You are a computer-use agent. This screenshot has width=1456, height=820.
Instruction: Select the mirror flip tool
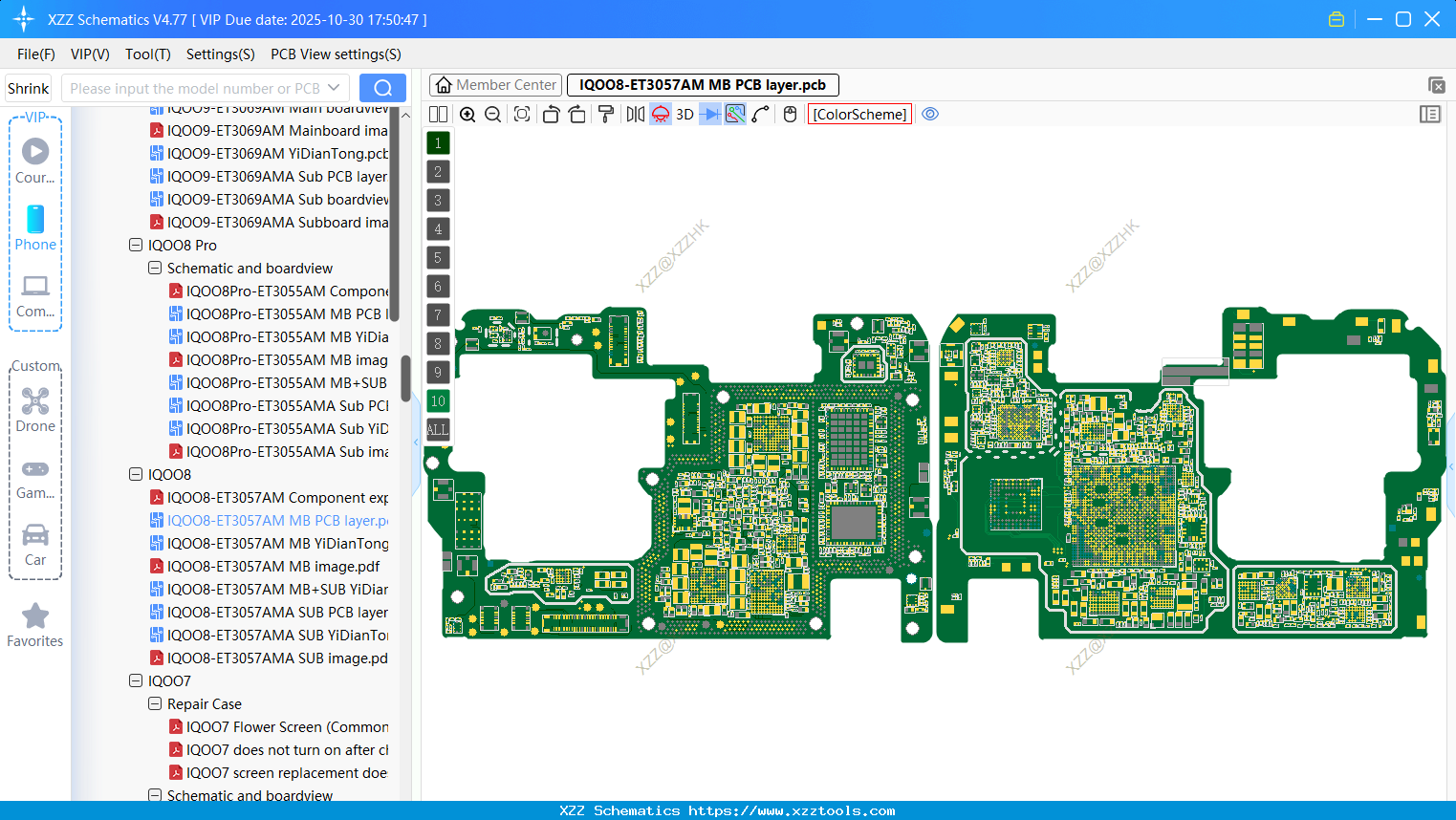tap(636, 114)
